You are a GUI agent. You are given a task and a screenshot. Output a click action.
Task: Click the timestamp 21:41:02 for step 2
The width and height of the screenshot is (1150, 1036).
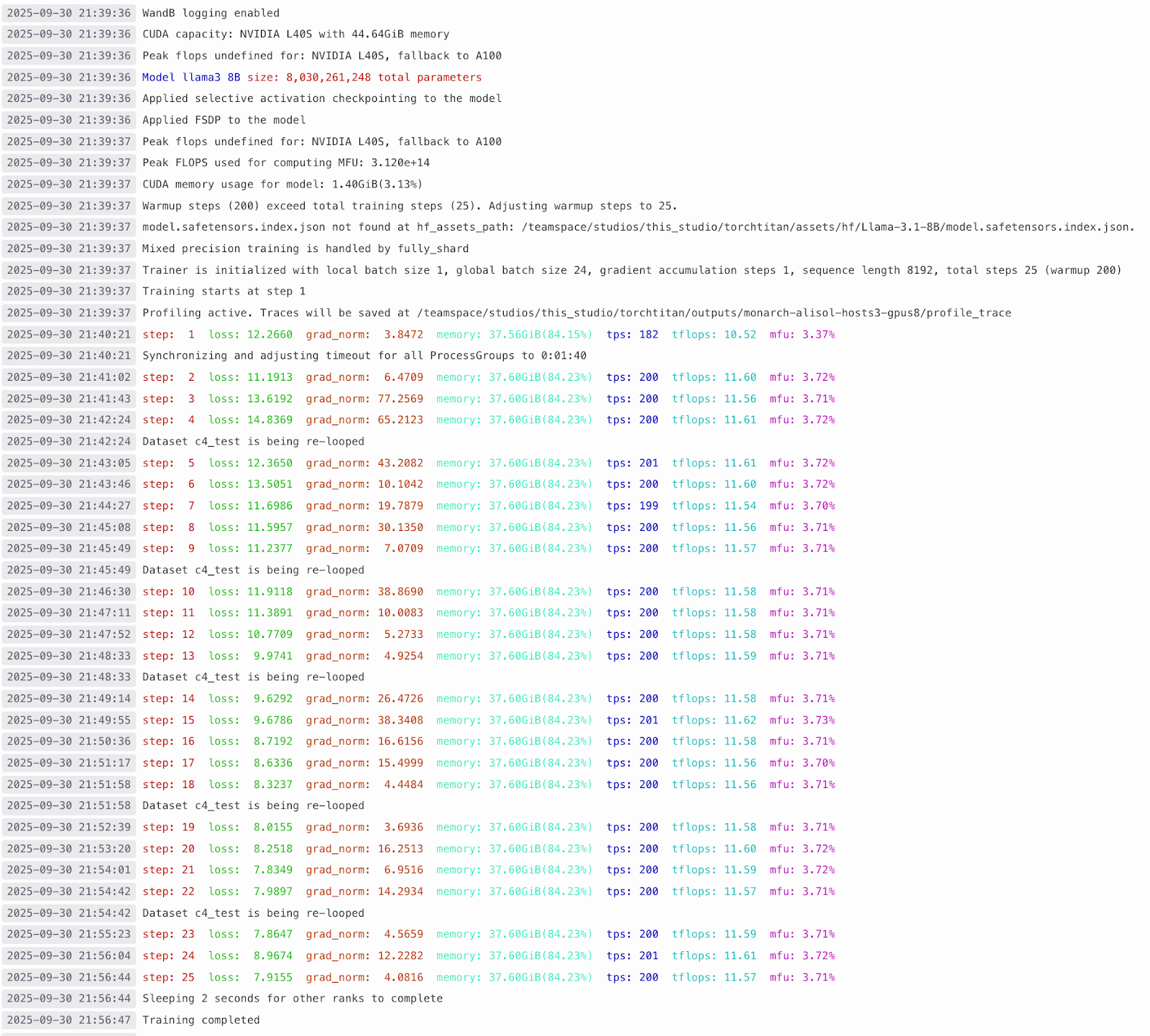pos(69,377)
